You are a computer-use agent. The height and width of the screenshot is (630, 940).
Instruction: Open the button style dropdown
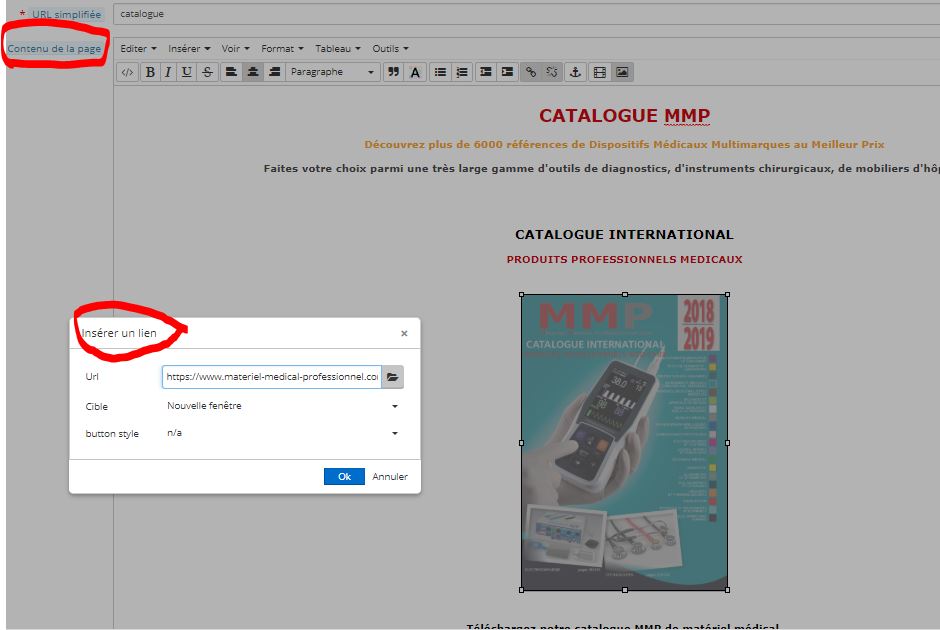click(x=283, y=433)
